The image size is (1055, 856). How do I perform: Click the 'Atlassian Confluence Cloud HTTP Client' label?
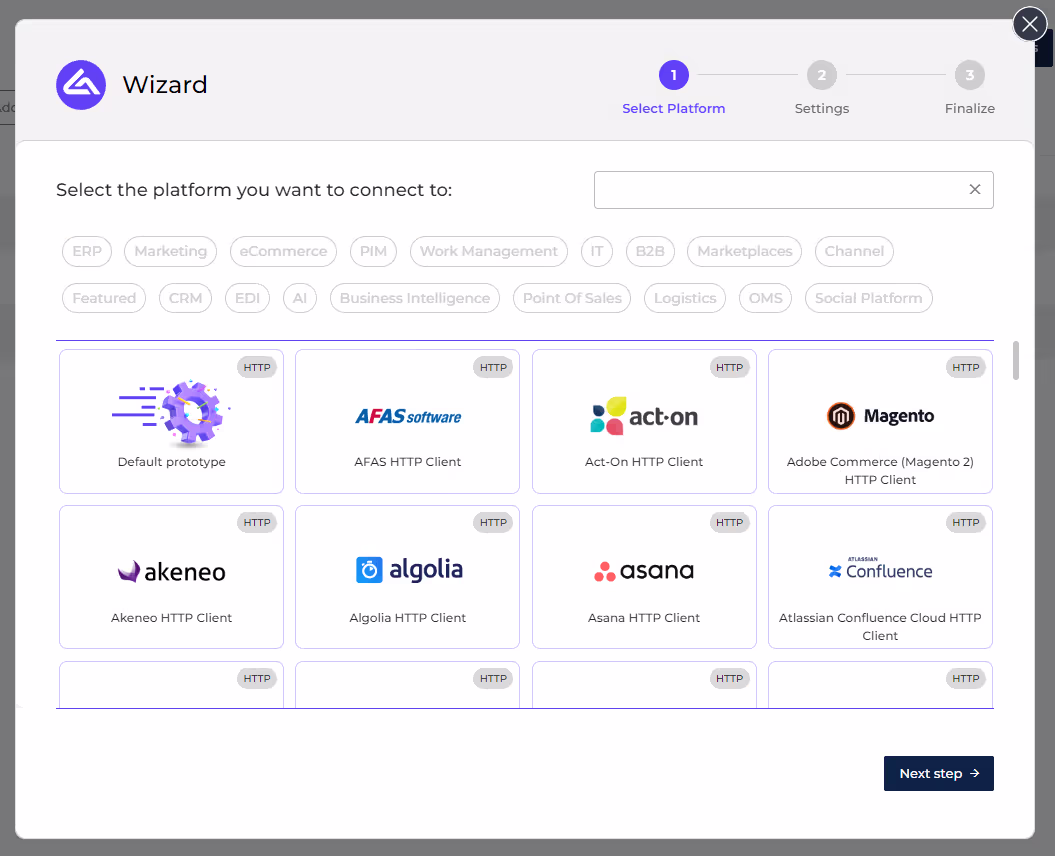point(880,627)
